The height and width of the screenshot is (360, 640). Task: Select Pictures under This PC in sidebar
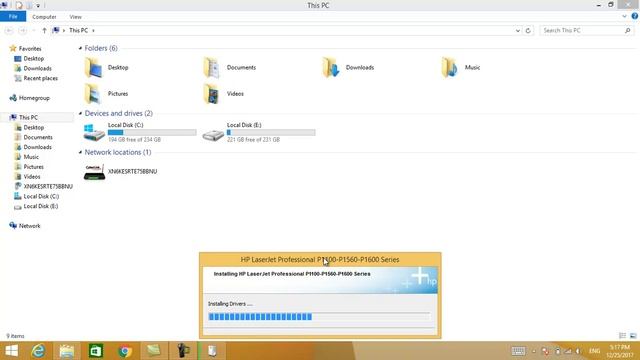[x=33, y=167]
